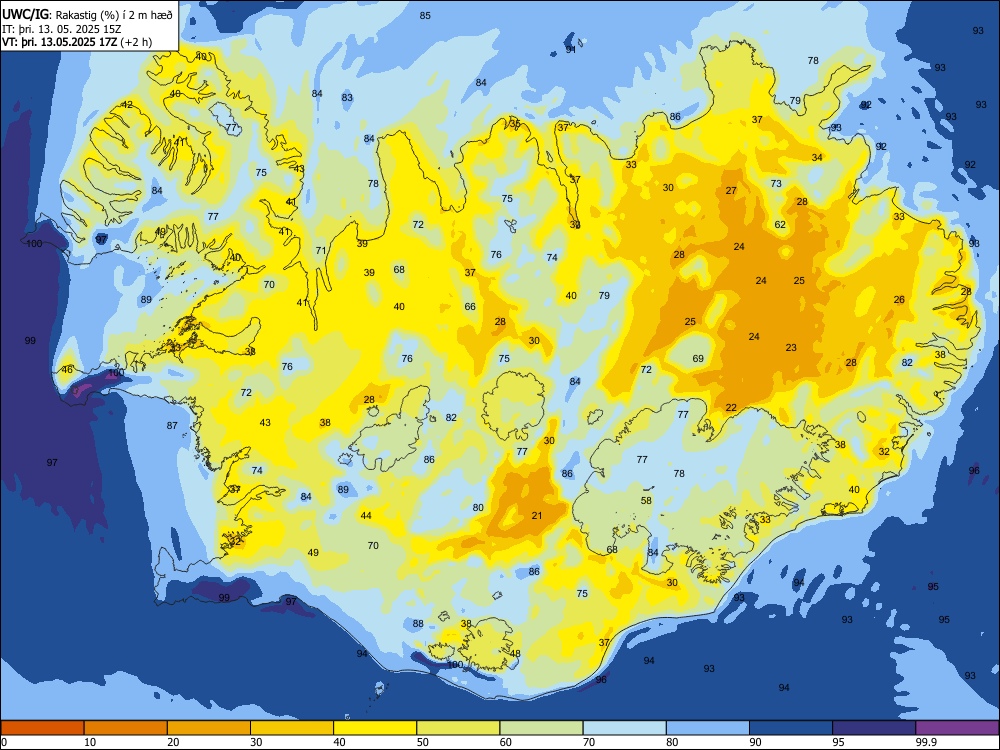The width and height of the screenshot is (1000, 750).
Task: Click the '95' legend scale label
Action: point(838,742)
